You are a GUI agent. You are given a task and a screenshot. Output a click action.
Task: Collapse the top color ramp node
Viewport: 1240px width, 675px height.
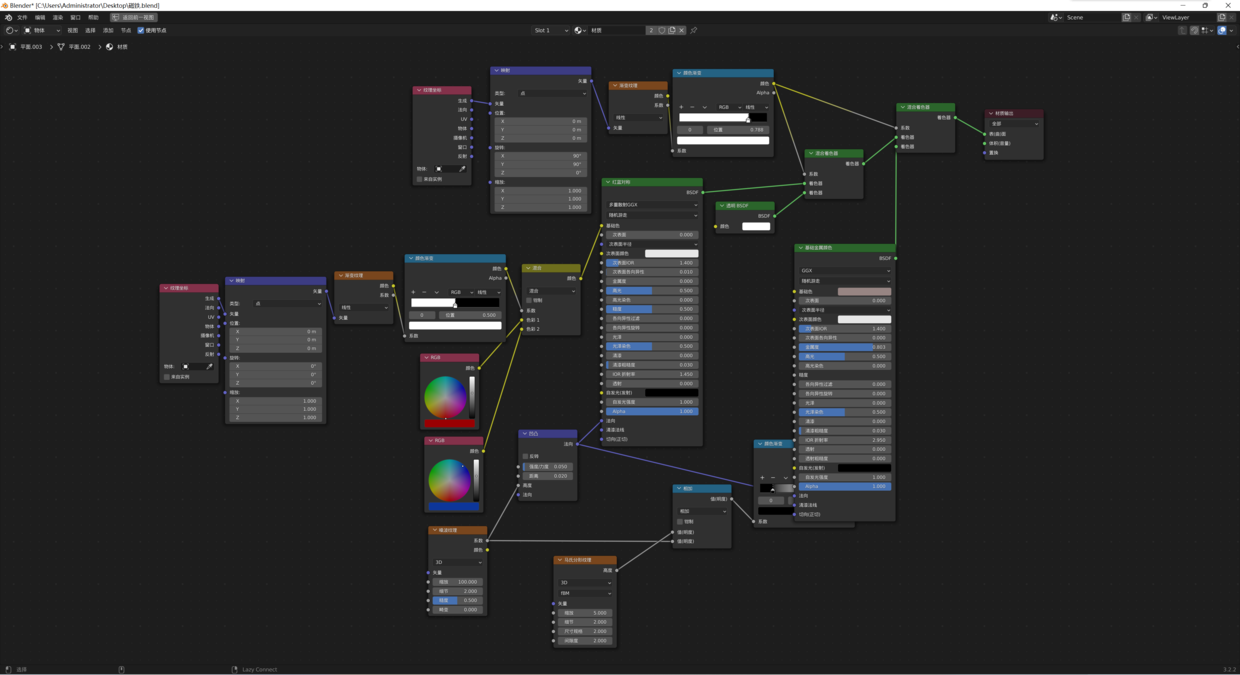coord(679,73)
